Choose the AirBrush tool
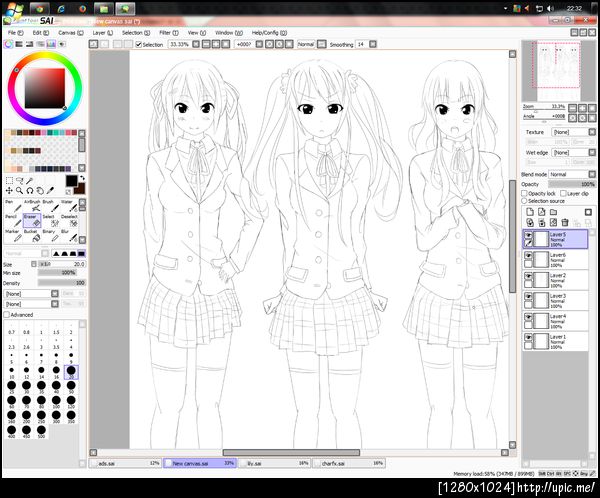This screenshot has height=498, width=600. (x=32, y=206)
